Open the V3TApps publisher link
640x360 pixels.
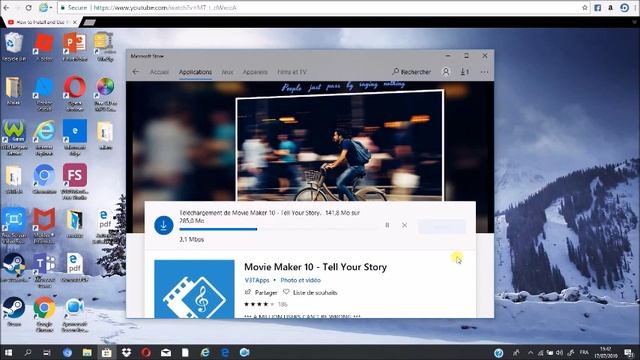pos(257,280)
